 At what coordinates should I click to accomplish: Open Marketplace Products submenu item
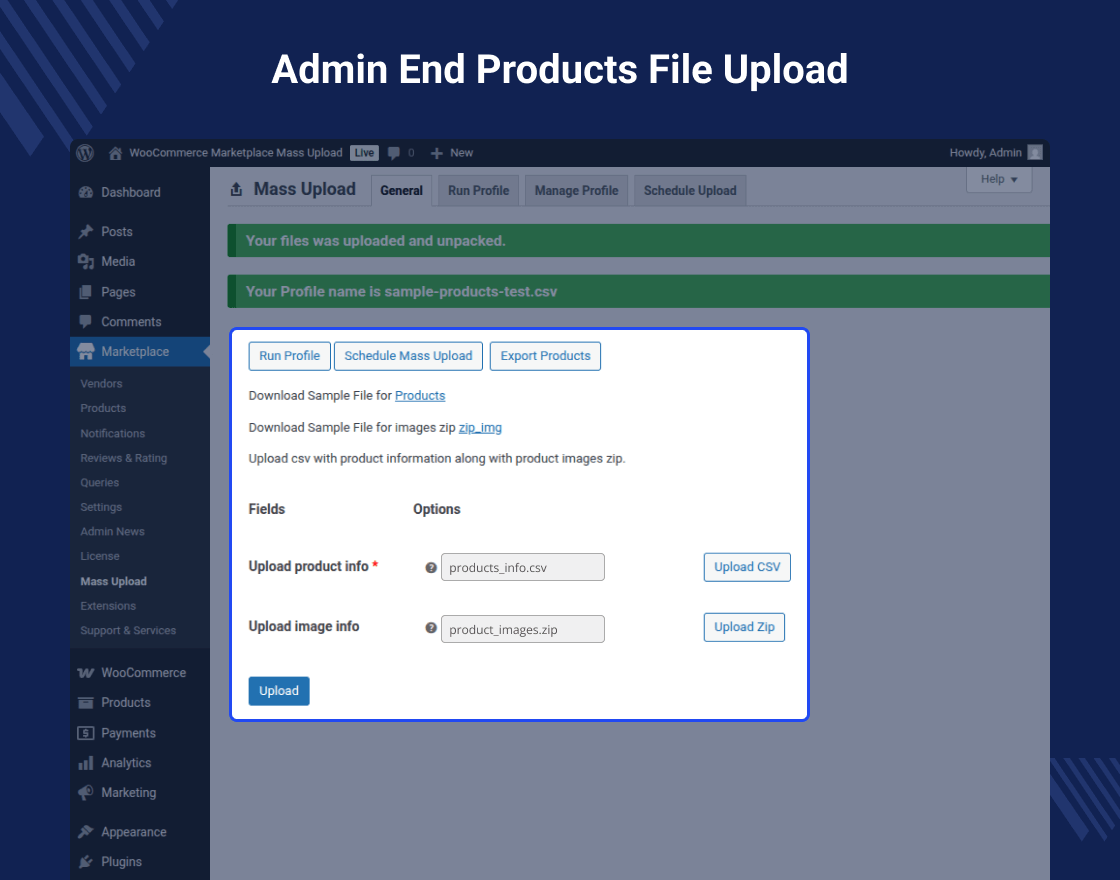[x=103, y=408]
